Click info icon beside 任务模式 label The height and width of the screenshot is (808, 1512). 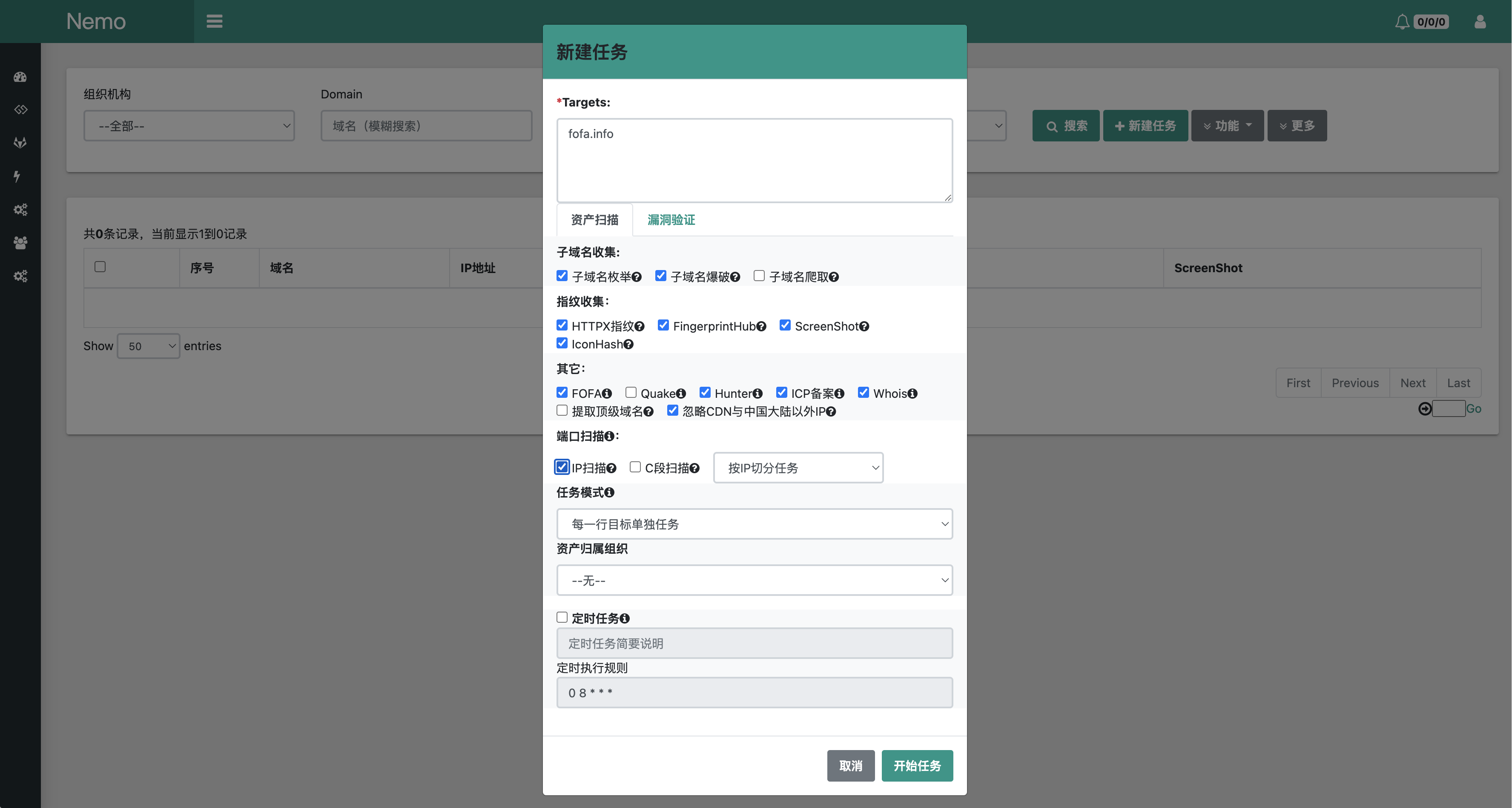tap(609, 493)
